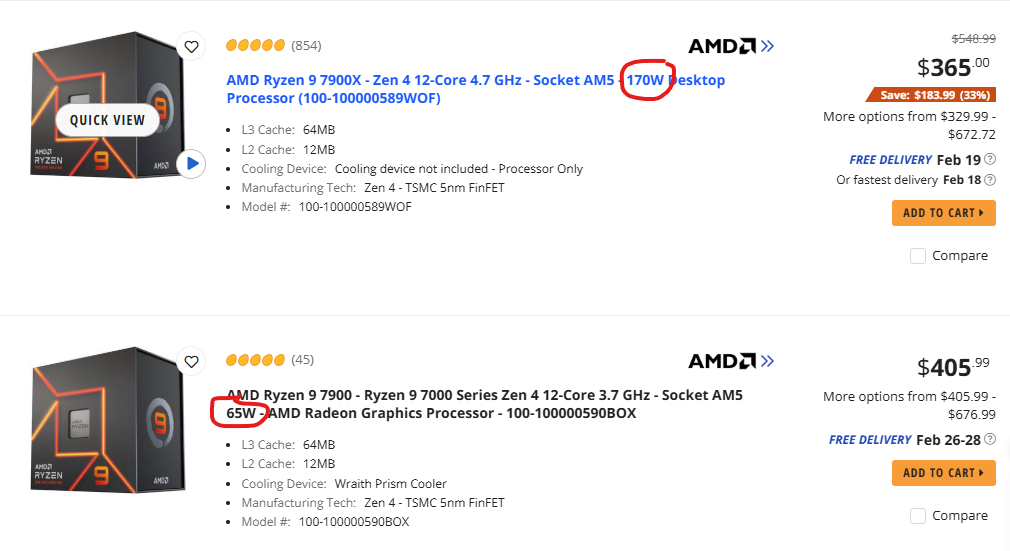The height and width of the screenshot is (551, 1010).
Task: Add Ryzen 9 7900 to cart
Action: click(944, 473)
